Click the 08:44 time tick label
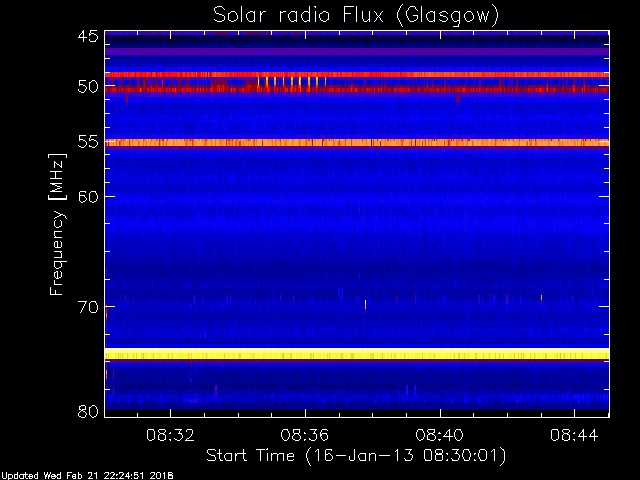 point(574,435)
